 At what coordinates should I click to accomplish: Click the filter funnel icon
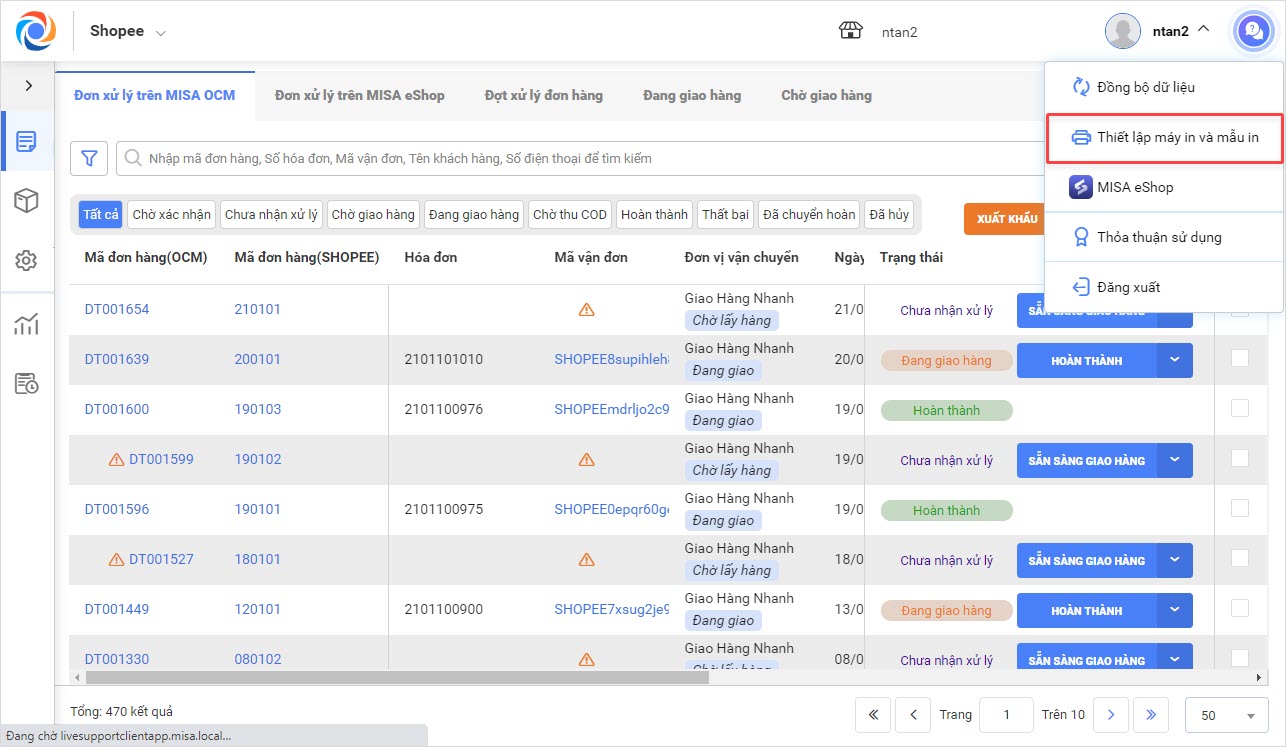[89, 158]
